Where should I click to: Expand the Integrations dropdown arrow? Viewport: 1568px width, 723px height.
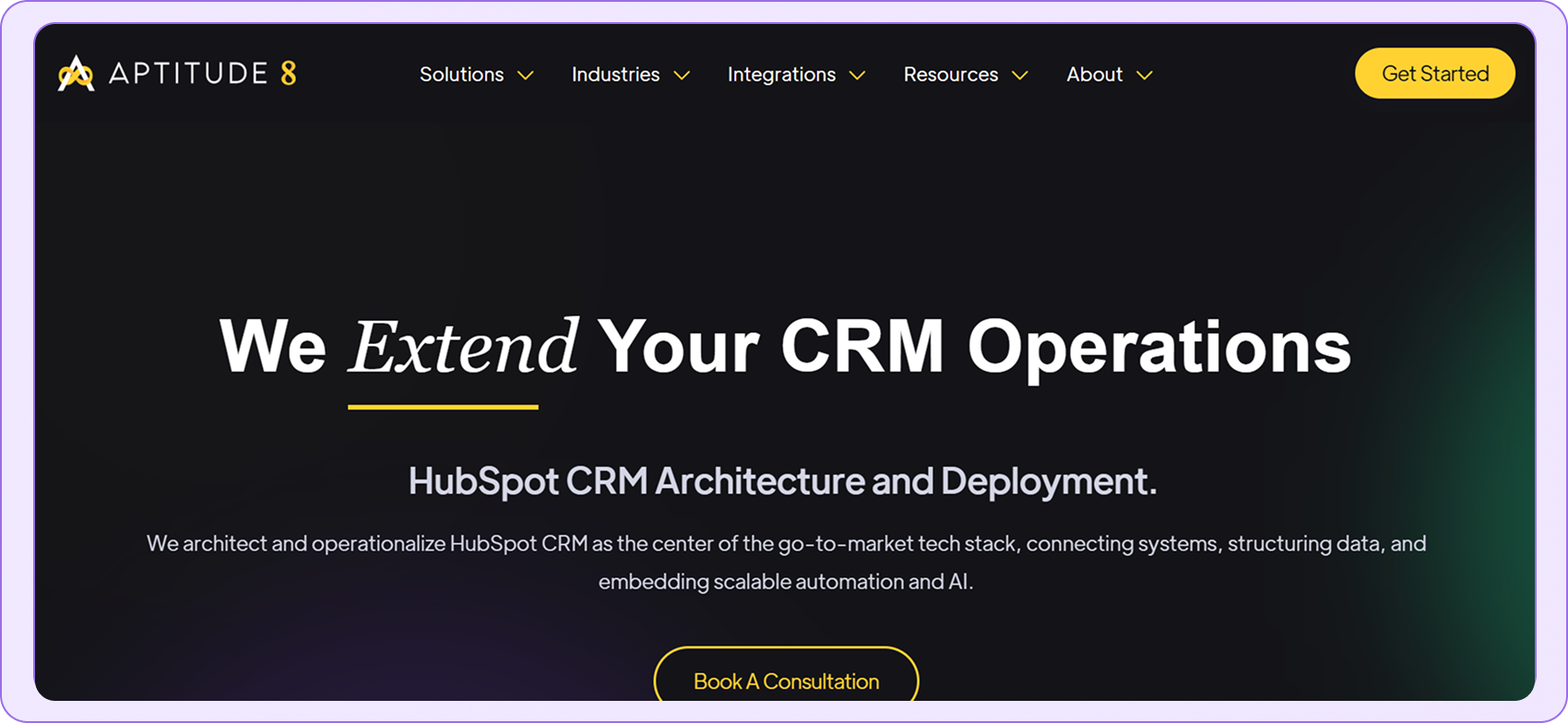[x=857, y=76]
